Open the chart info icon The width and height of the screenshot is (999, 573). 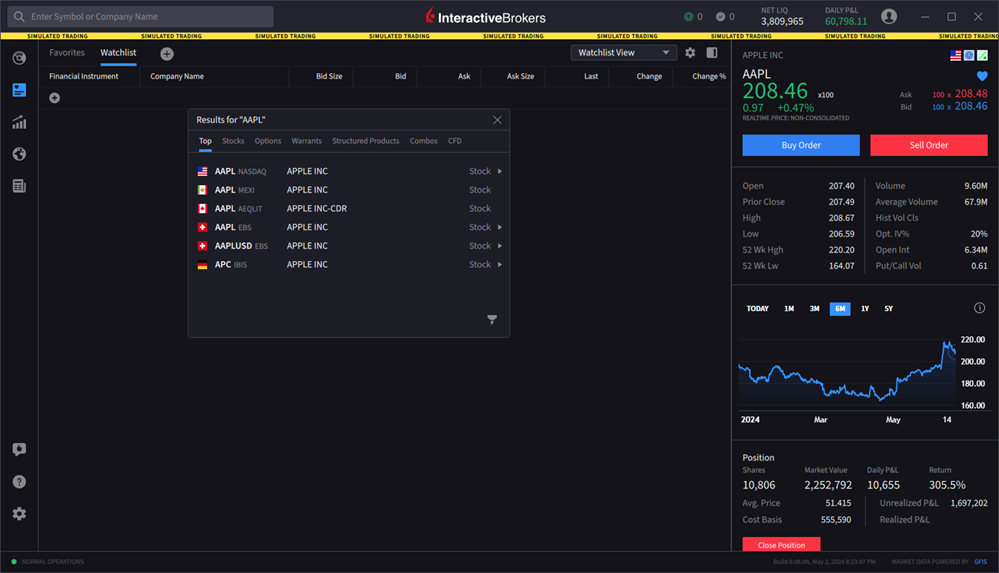979,308
